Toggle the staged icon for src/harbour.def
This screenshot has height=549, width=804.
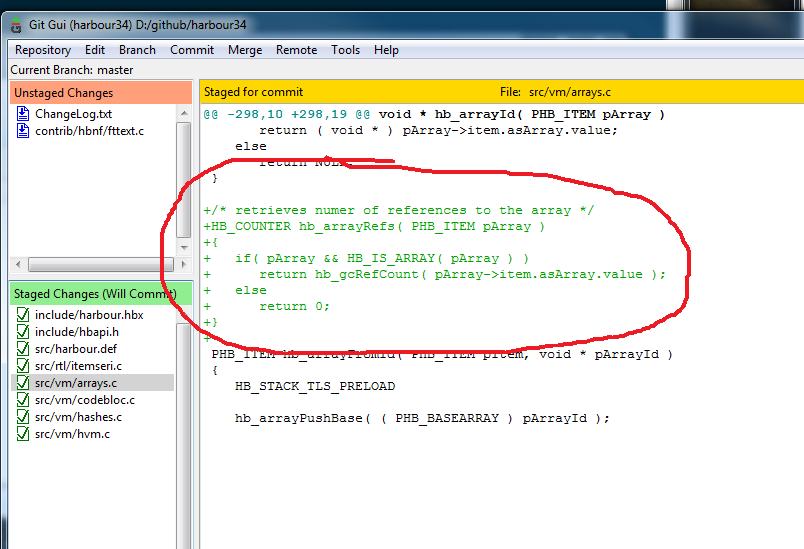pos(24,349)
